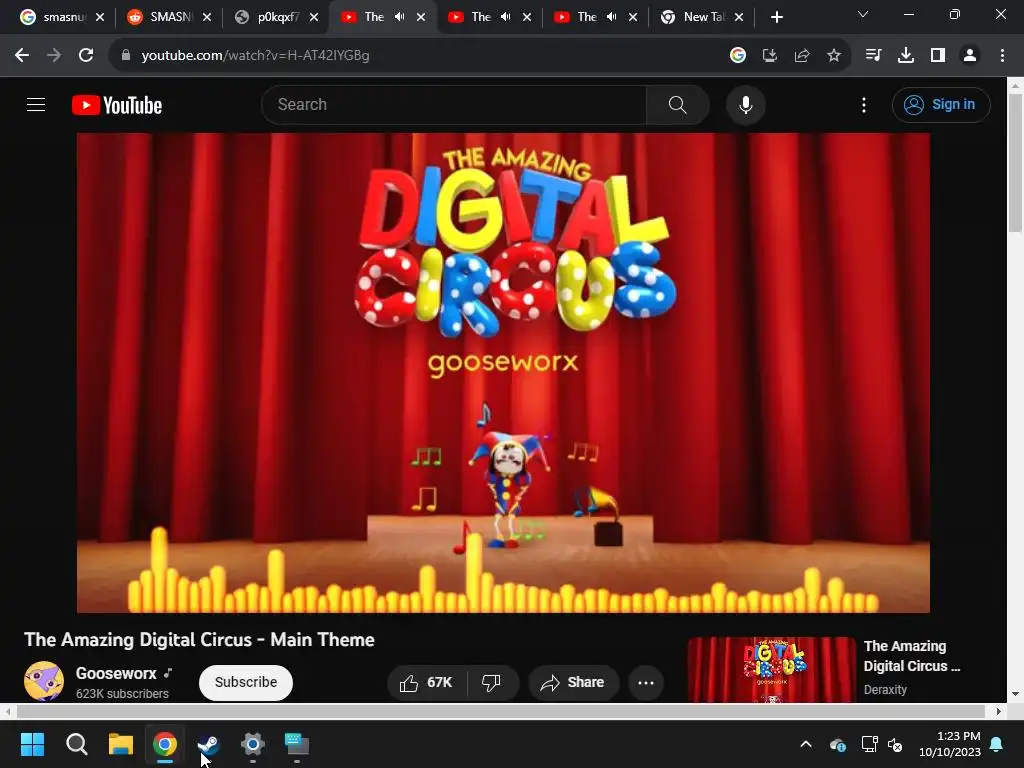Click the video title text
The height and width of the screenshot is (768, 1024).
199,639
